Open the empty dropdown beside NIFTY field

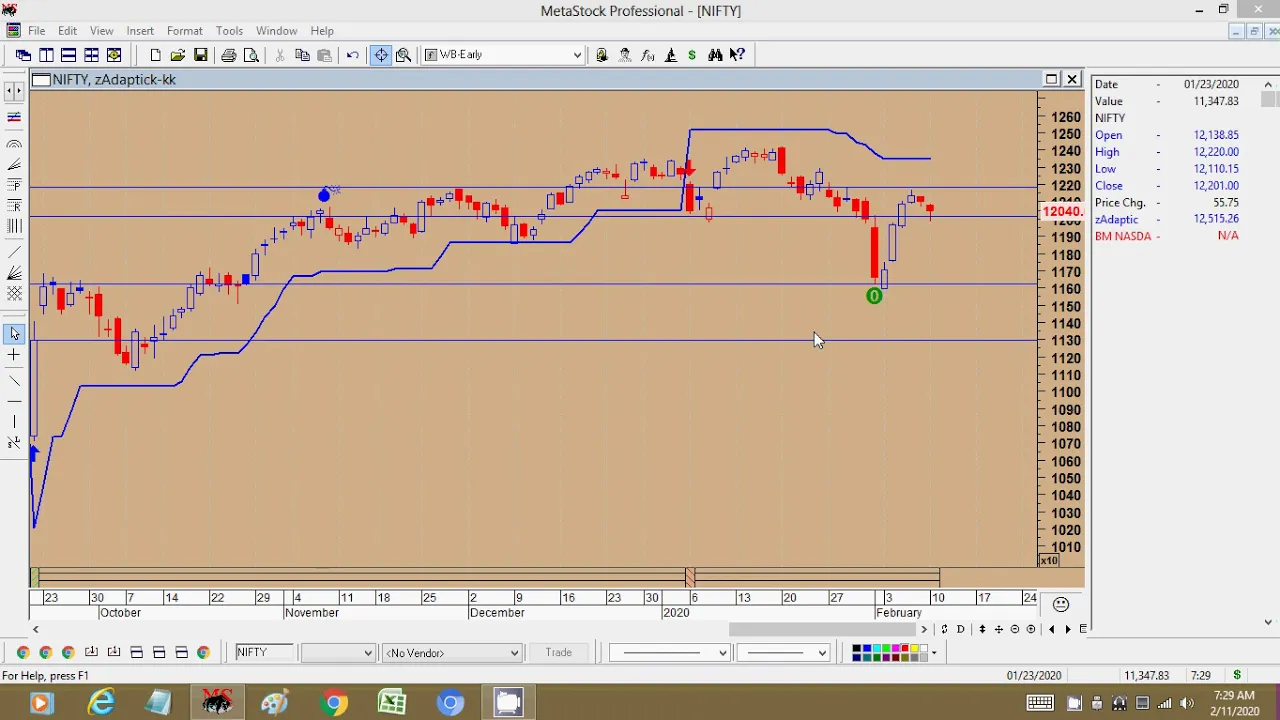pyautogui.click(x=337, y=653)
